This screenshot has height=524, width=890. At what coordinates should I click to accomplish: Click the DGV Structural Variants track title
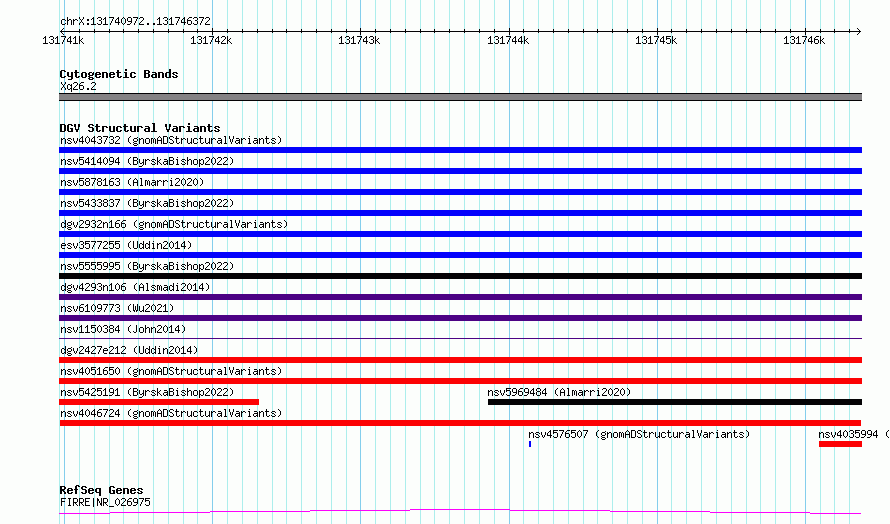[140, 128]
